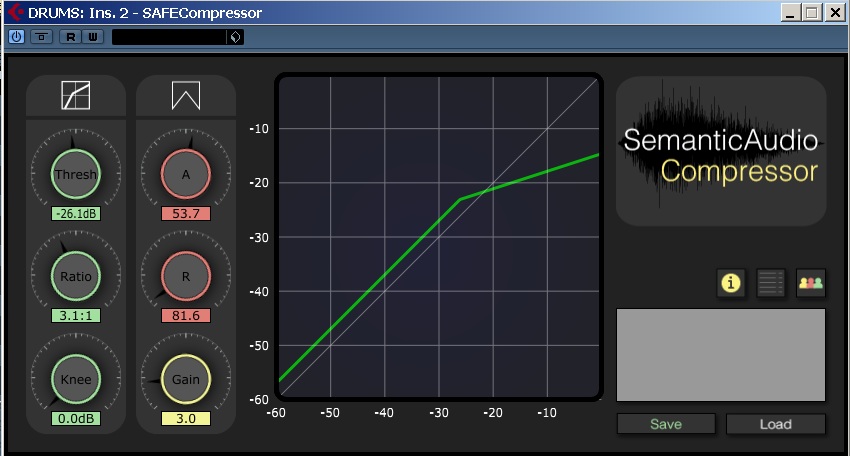This screenshot has height=456, width=850.
Task: Click the Save button
Action: pos(666,424)
